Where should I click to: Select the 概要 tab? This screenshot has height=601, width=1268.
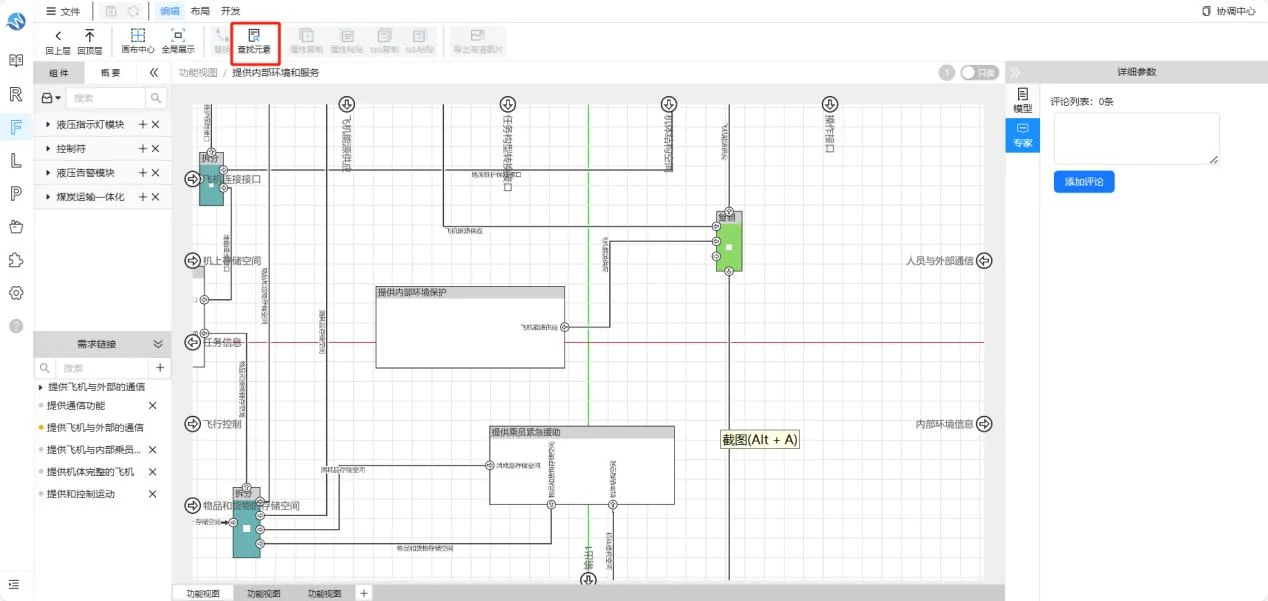[x=110, y=73]
